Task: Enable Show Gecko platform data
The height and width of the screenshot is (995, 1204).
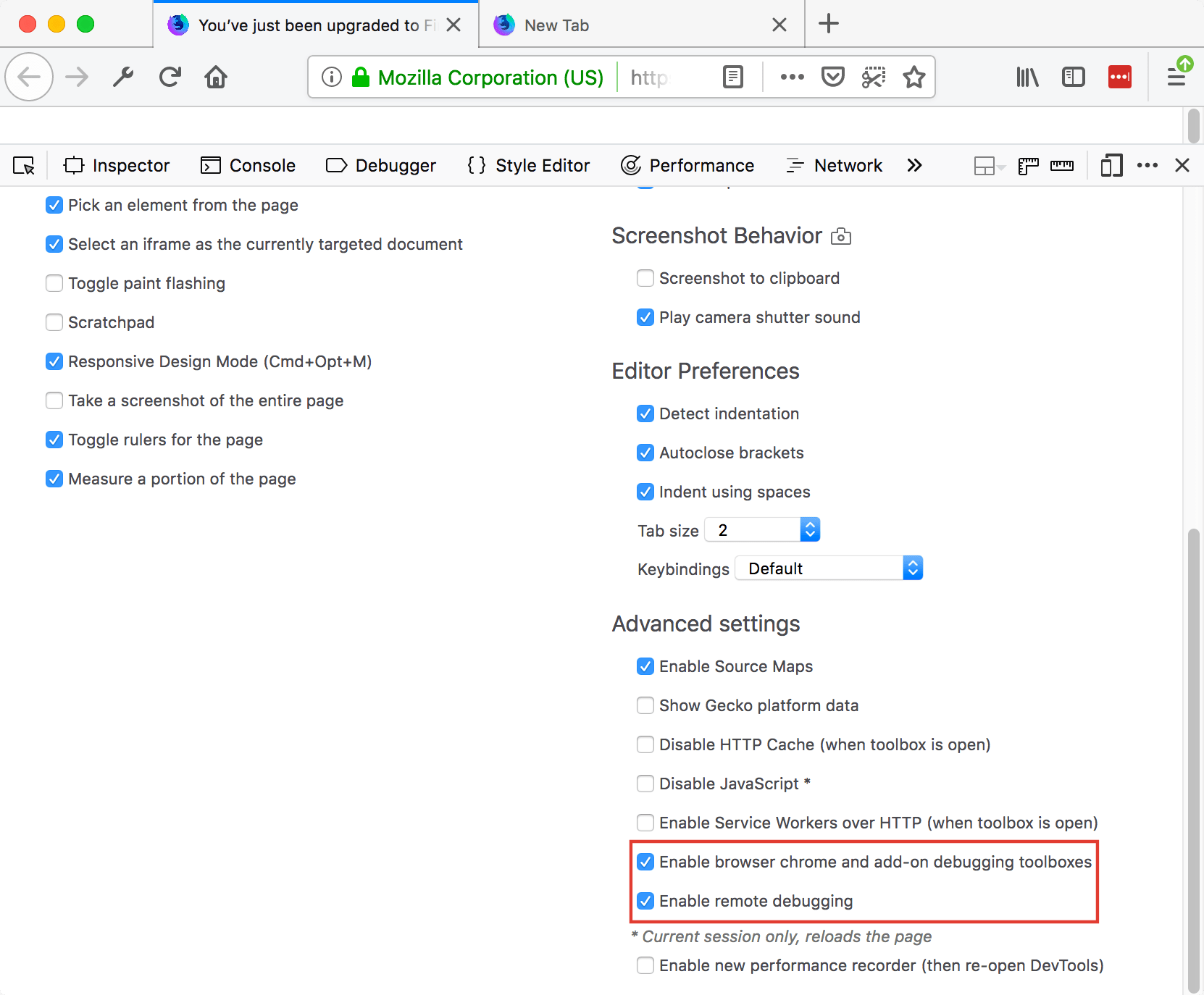Action: (x=645, y=705)
